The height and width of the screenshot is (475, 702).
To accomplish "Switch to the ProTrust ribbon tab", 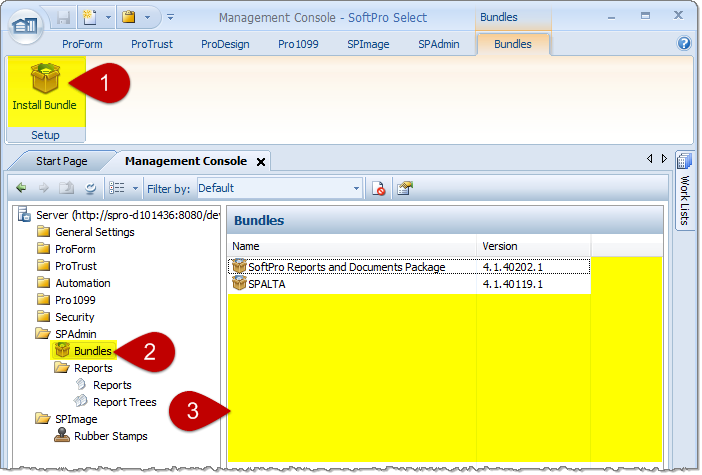I will (152, 44).
